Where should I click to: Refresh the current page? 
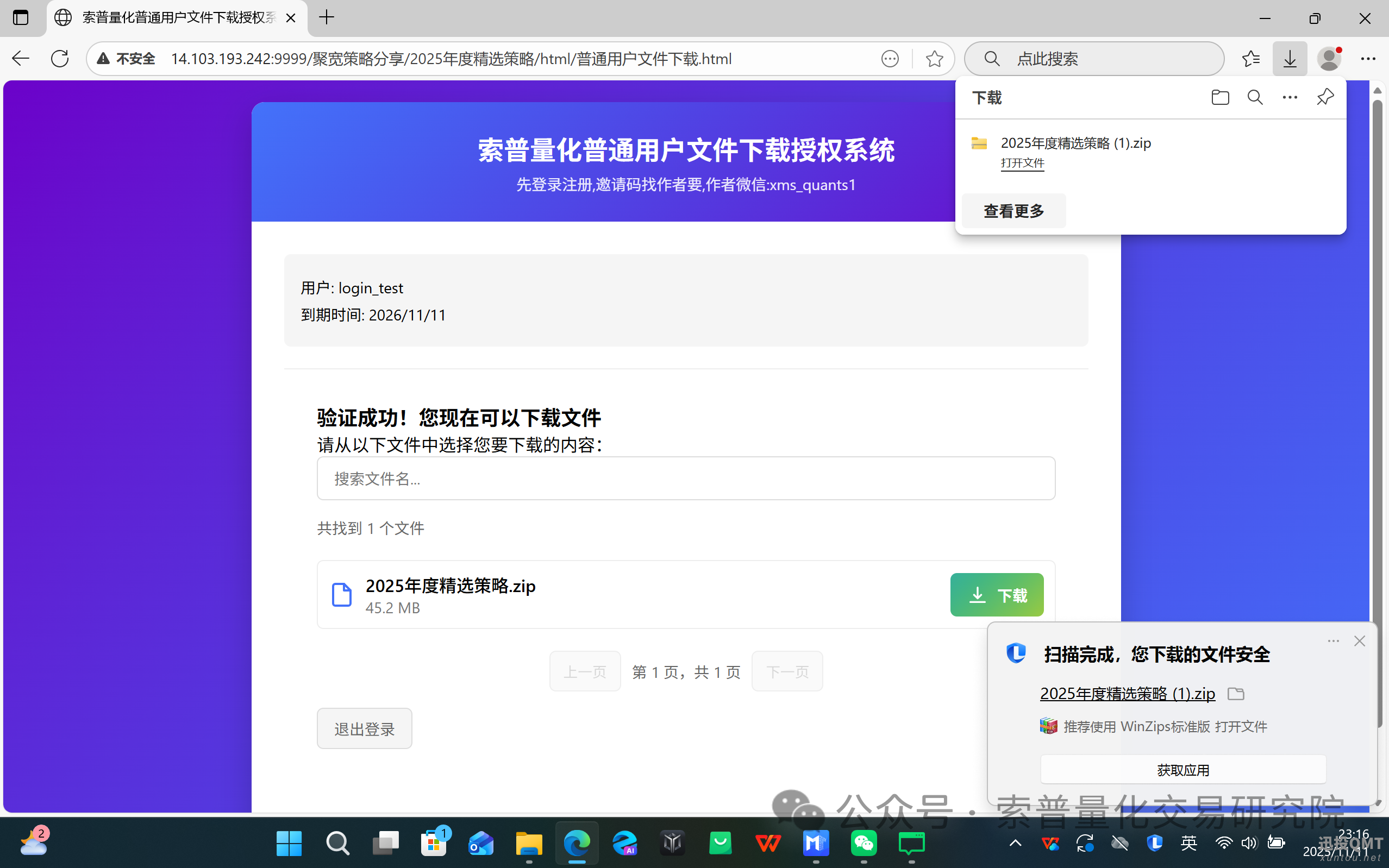click(60, 59)
